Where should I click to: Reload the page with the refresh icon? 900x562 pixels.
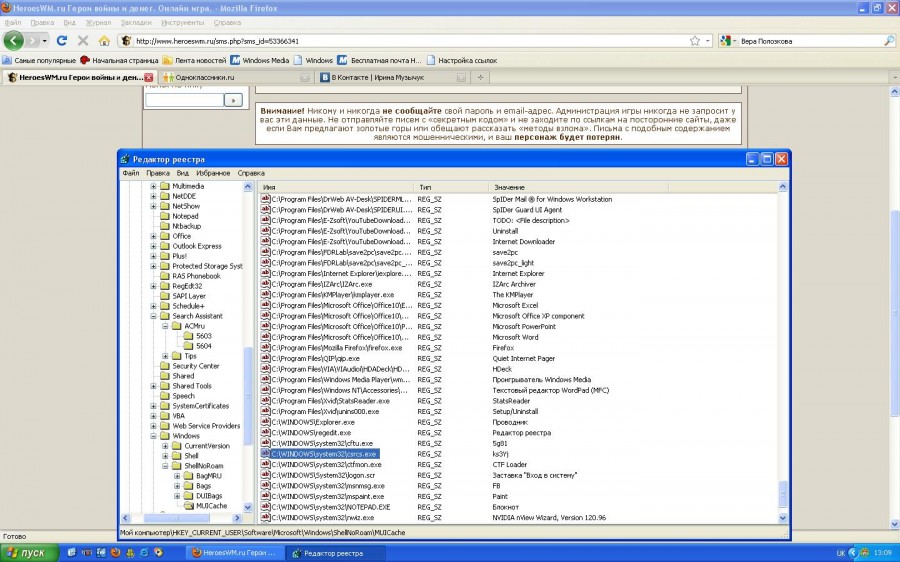[61, 41]
